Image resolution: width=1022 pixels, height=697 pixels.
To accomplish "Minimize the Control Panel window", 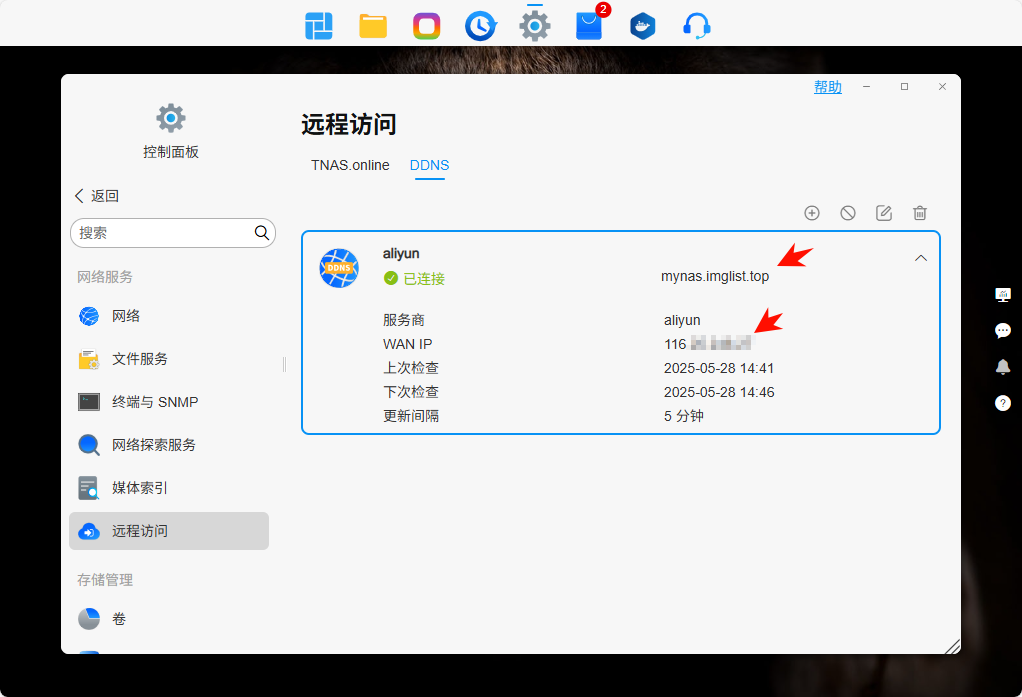I will tap(866, 87).
